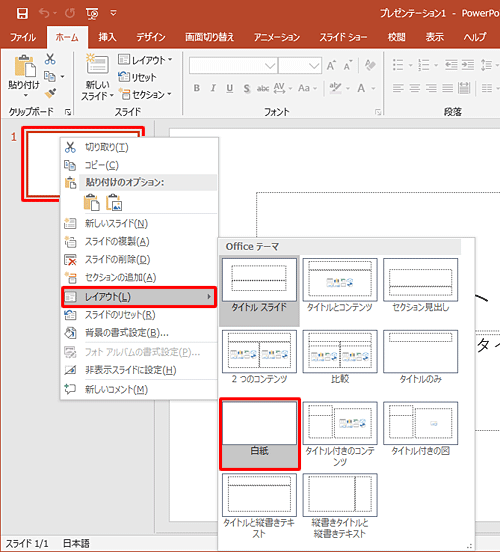Click the Numbering list icon
This screenshot has width=500, height=552.
point(424,65)
